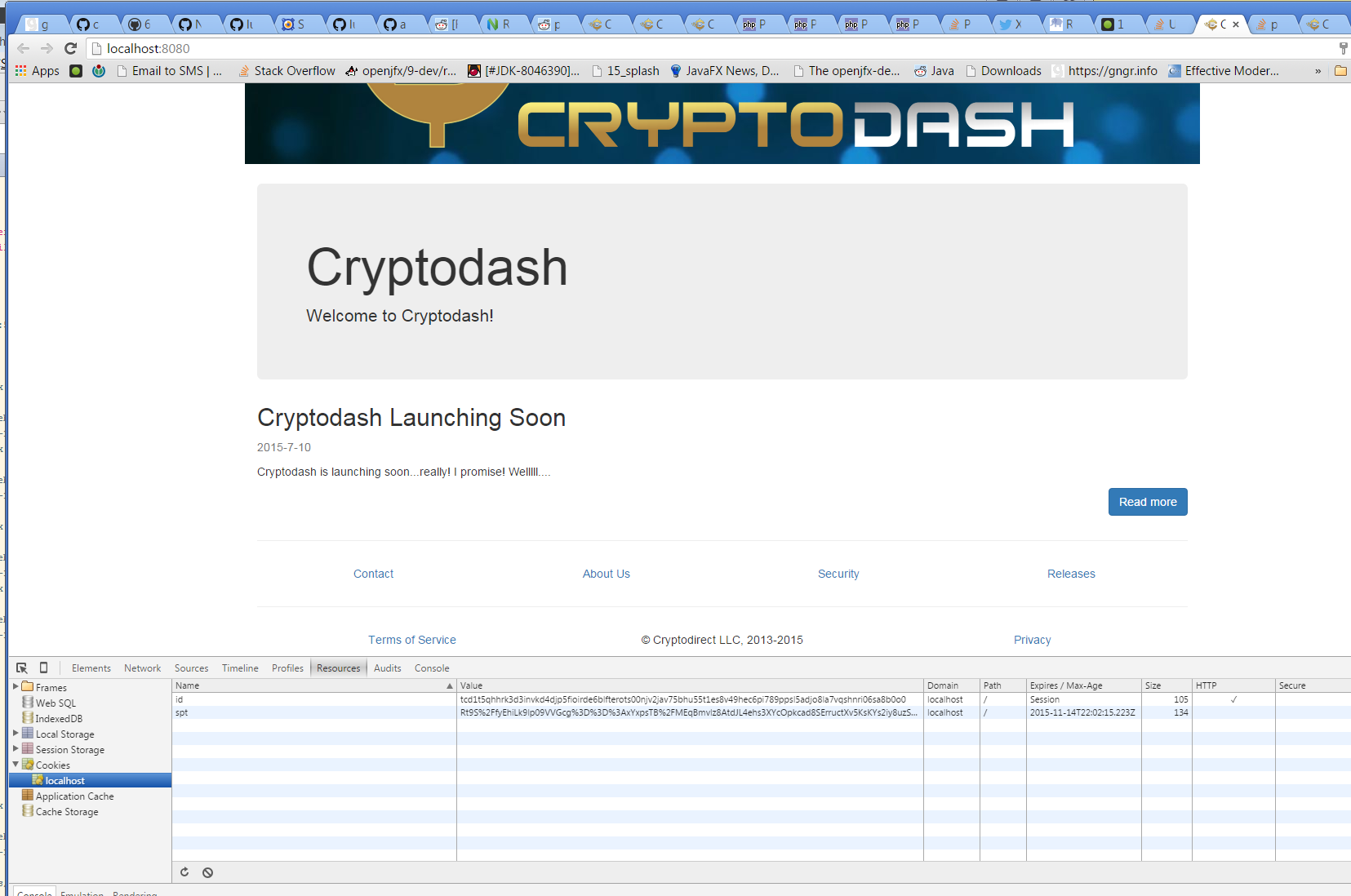Open the Elements devtools tab

91,668
